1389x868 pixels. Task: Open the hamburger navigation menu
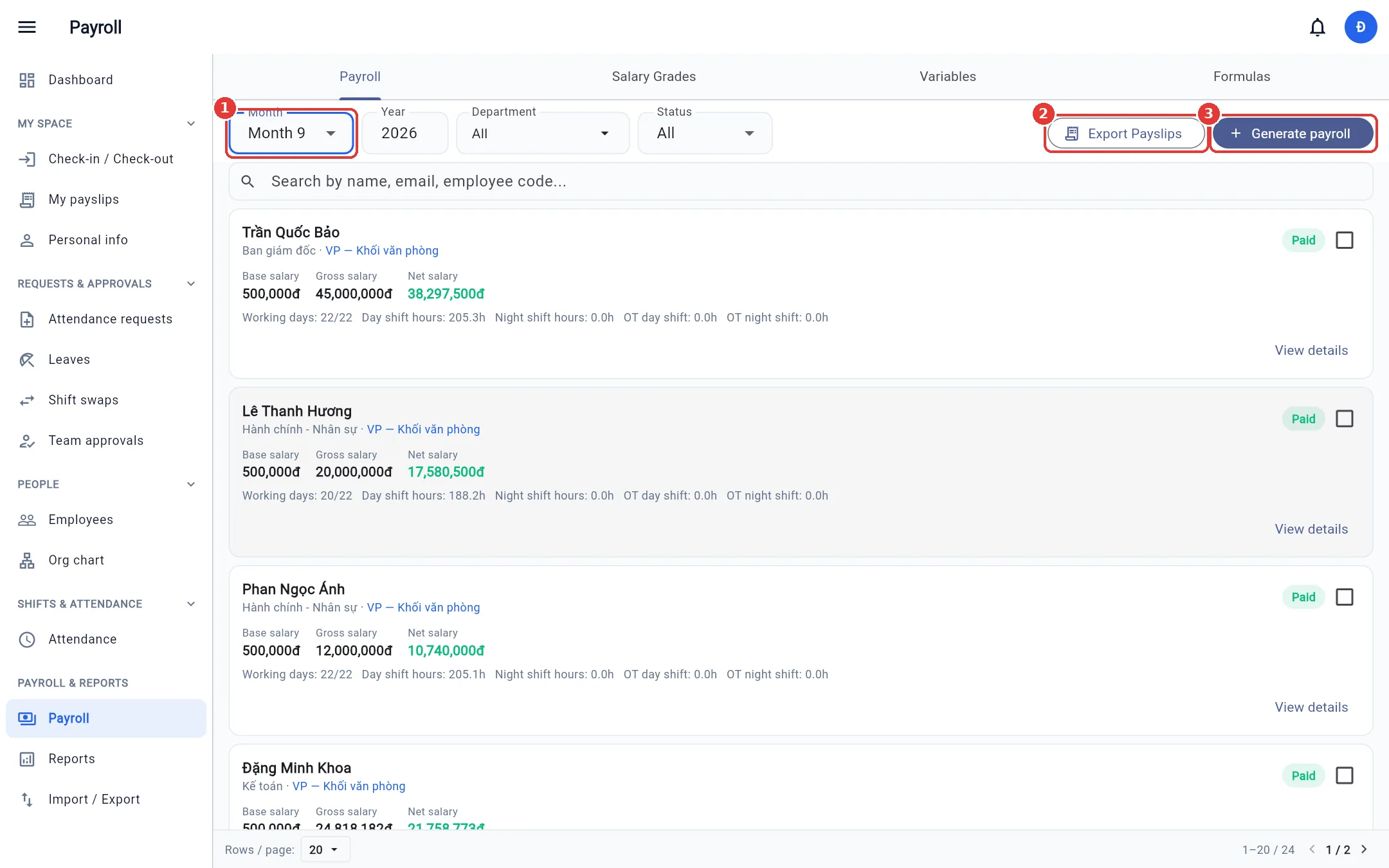27,27
